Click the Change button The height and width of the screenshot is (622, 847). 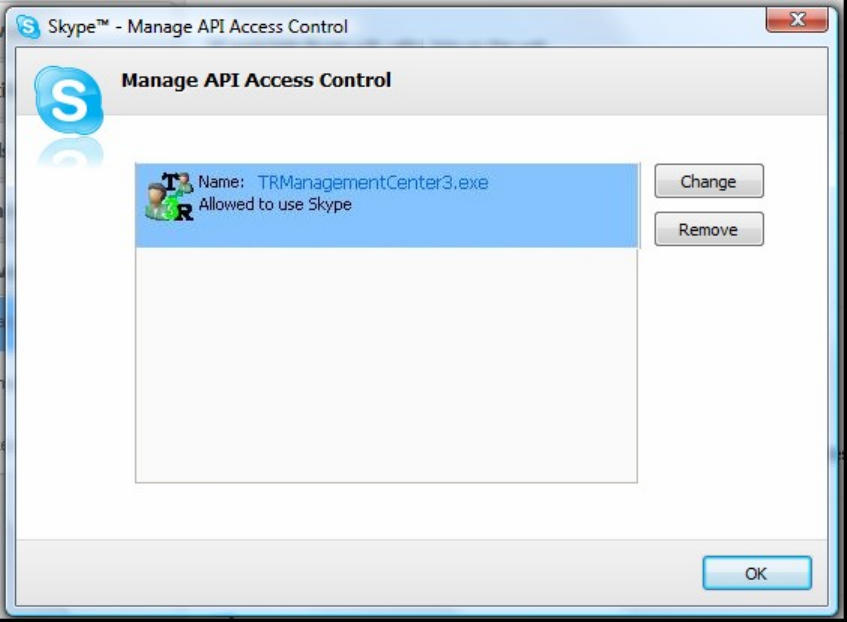pyautogui.click(x=709, y=181)
